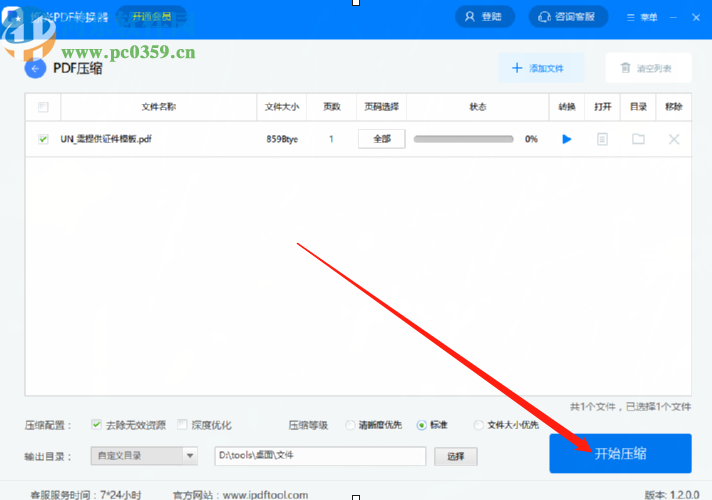Open output folder icon in file row
Image resolution: width=712 pixels, height=500 pixels.
pyautogui.click(x=638, y=139)
